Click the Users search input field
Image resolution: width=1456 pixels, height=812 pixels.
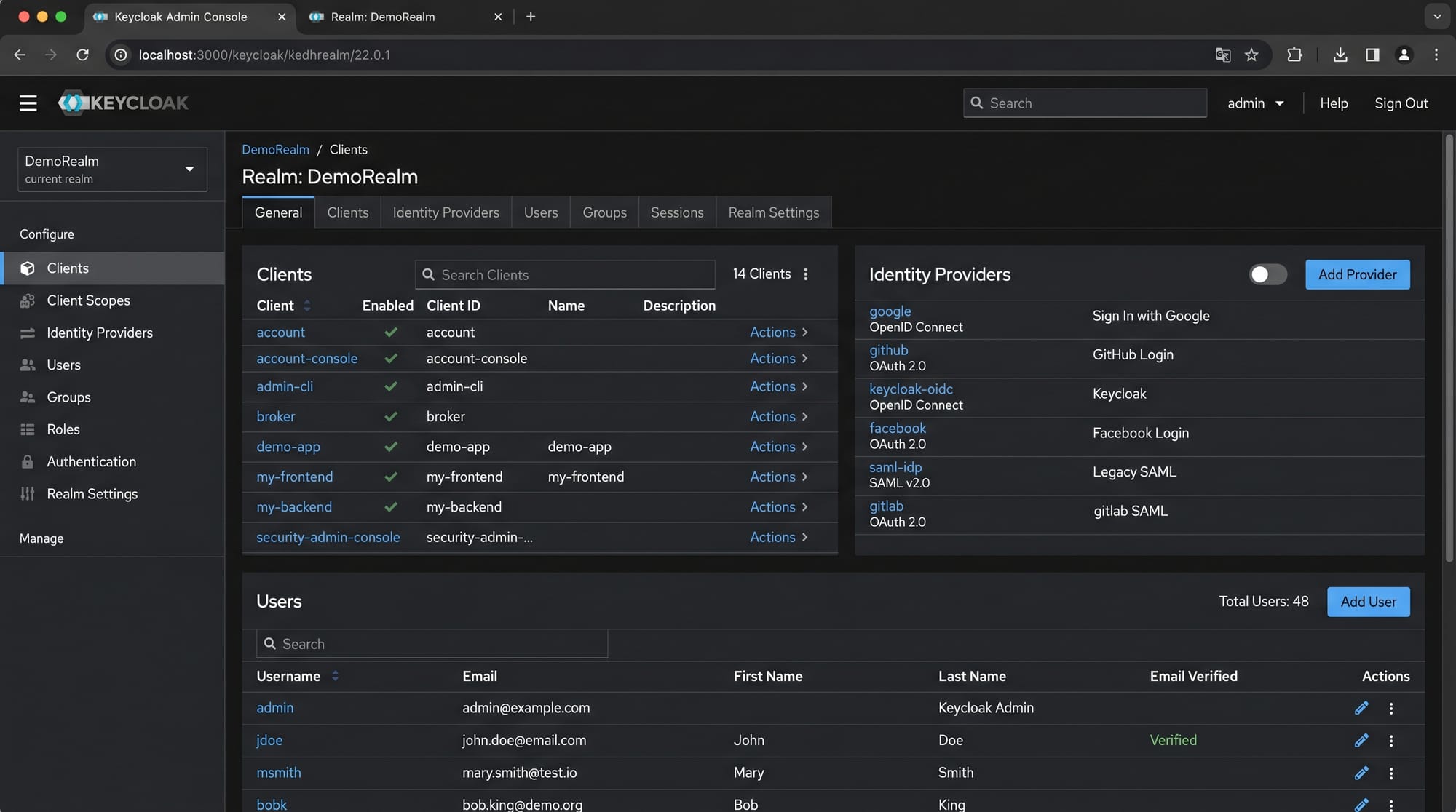pyautogui.click(x=432, y=644)
